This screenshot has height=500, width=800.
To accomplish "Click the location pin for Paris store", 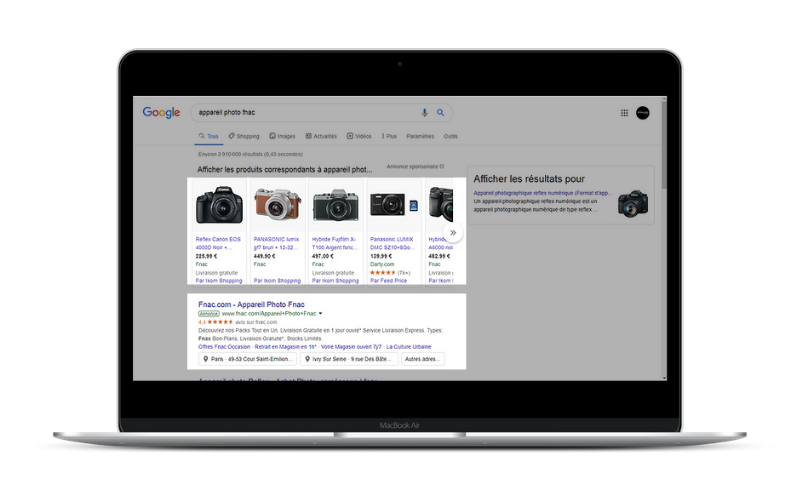I will [x=205, y=359].
